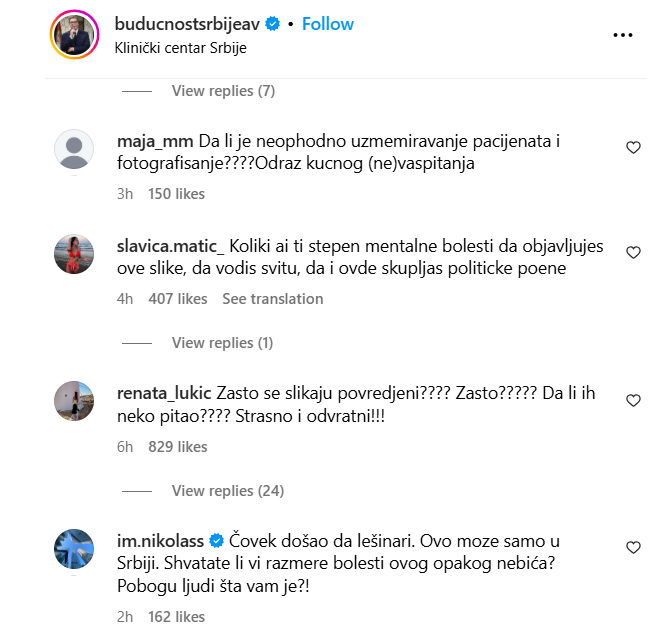View the 829 likes on renata_lukic's comment
This screenshot has width=664, height=638.
pyautogui.click(x=177, y=447)
